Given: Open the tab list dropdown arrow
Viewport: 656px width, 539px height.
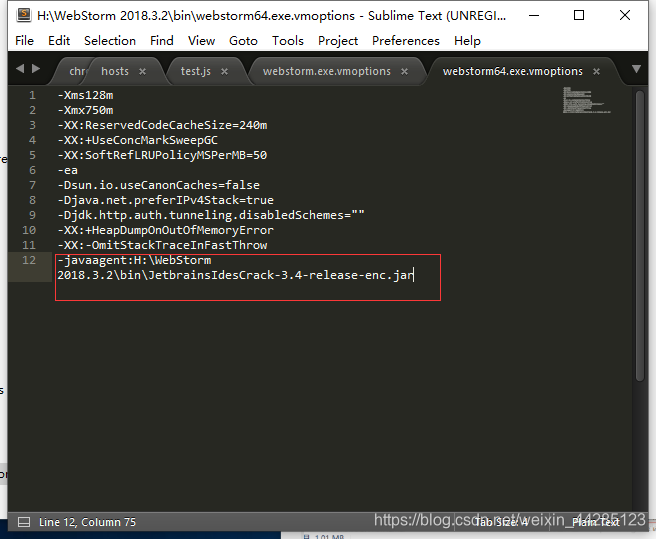Looking at the screenshot, I should point(636,69).
